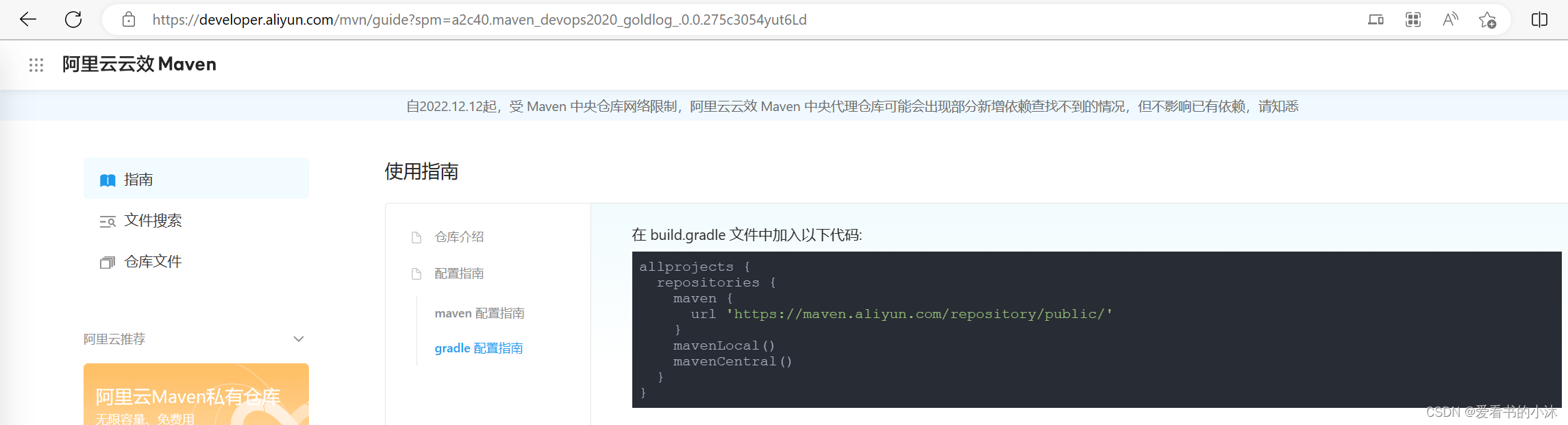Go back using the browser back arrow
Screen dimensions: 1568x425
tap(28, 19)
